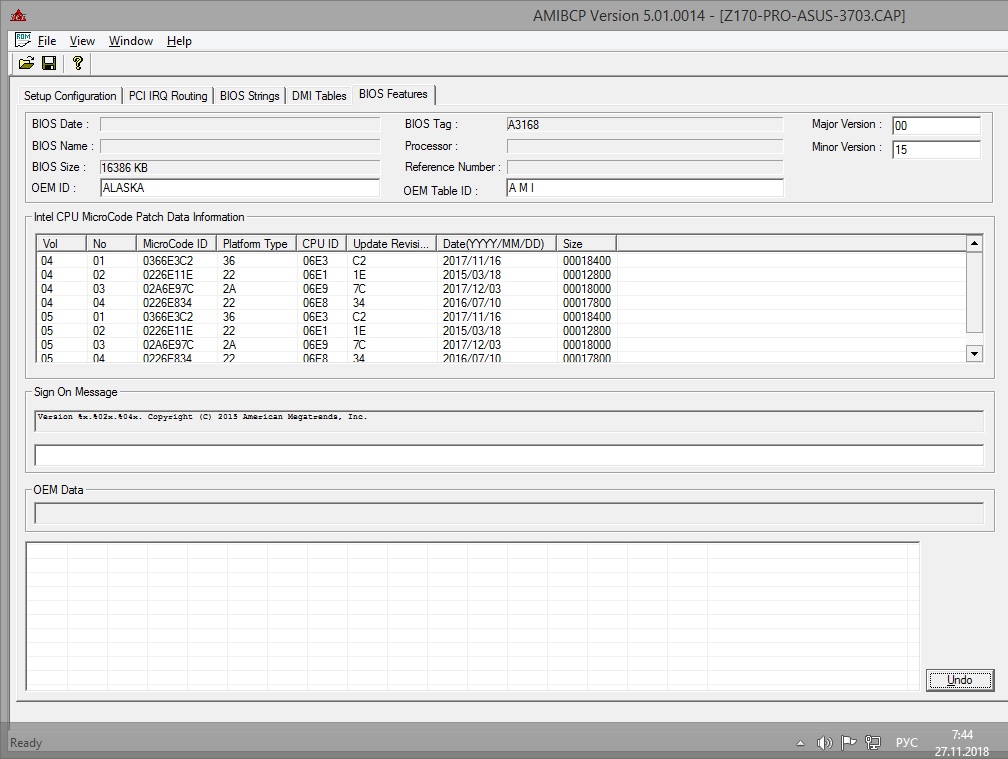
Task: Click the OEM Data field
Action: 509,513
